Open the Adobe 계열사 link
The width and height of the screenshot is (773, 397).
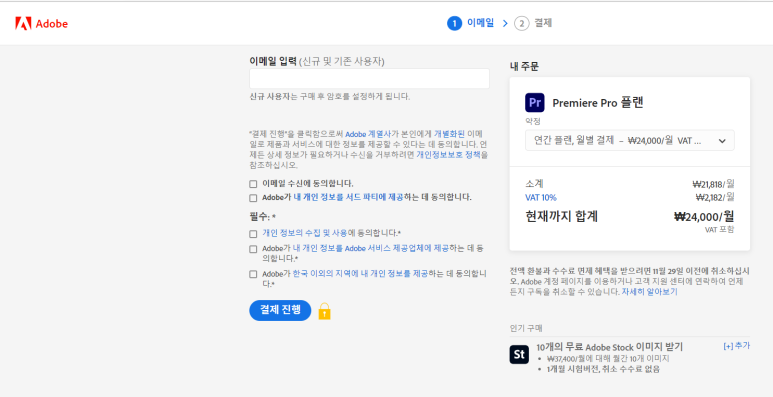[x=368, y=134]
